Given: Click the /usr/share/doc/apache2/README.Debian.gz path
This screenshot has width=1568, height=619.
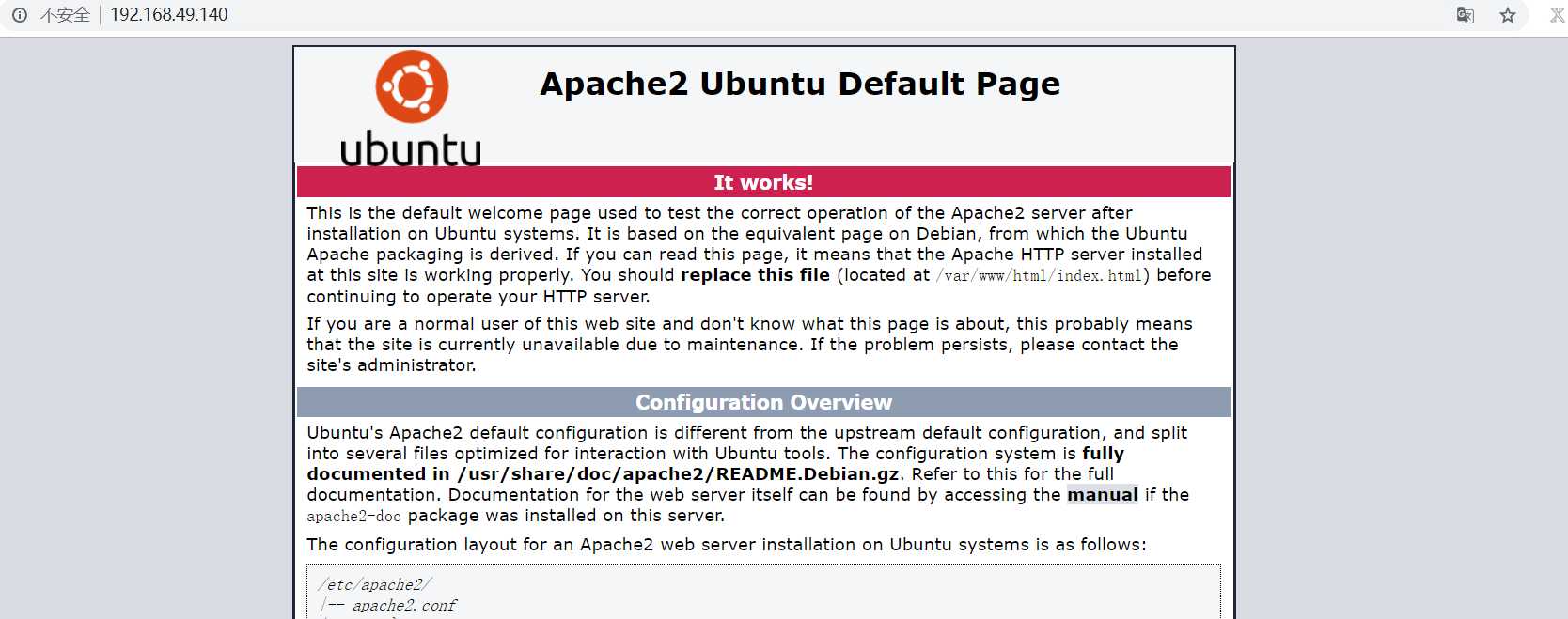Looking at the screenshot, I should point(678,474).
